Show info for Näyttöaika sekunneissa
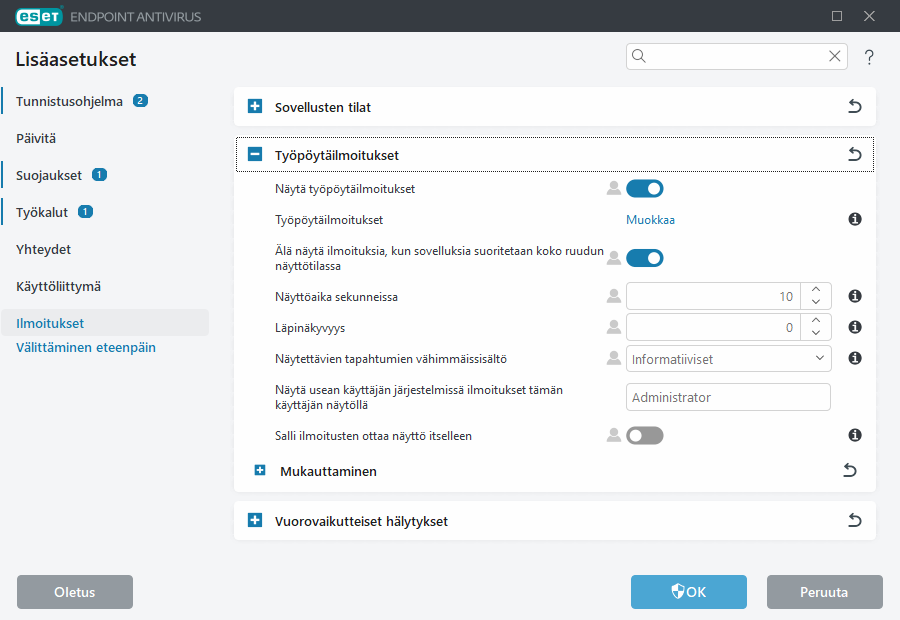The image size is (900, 620). (855, 296)
